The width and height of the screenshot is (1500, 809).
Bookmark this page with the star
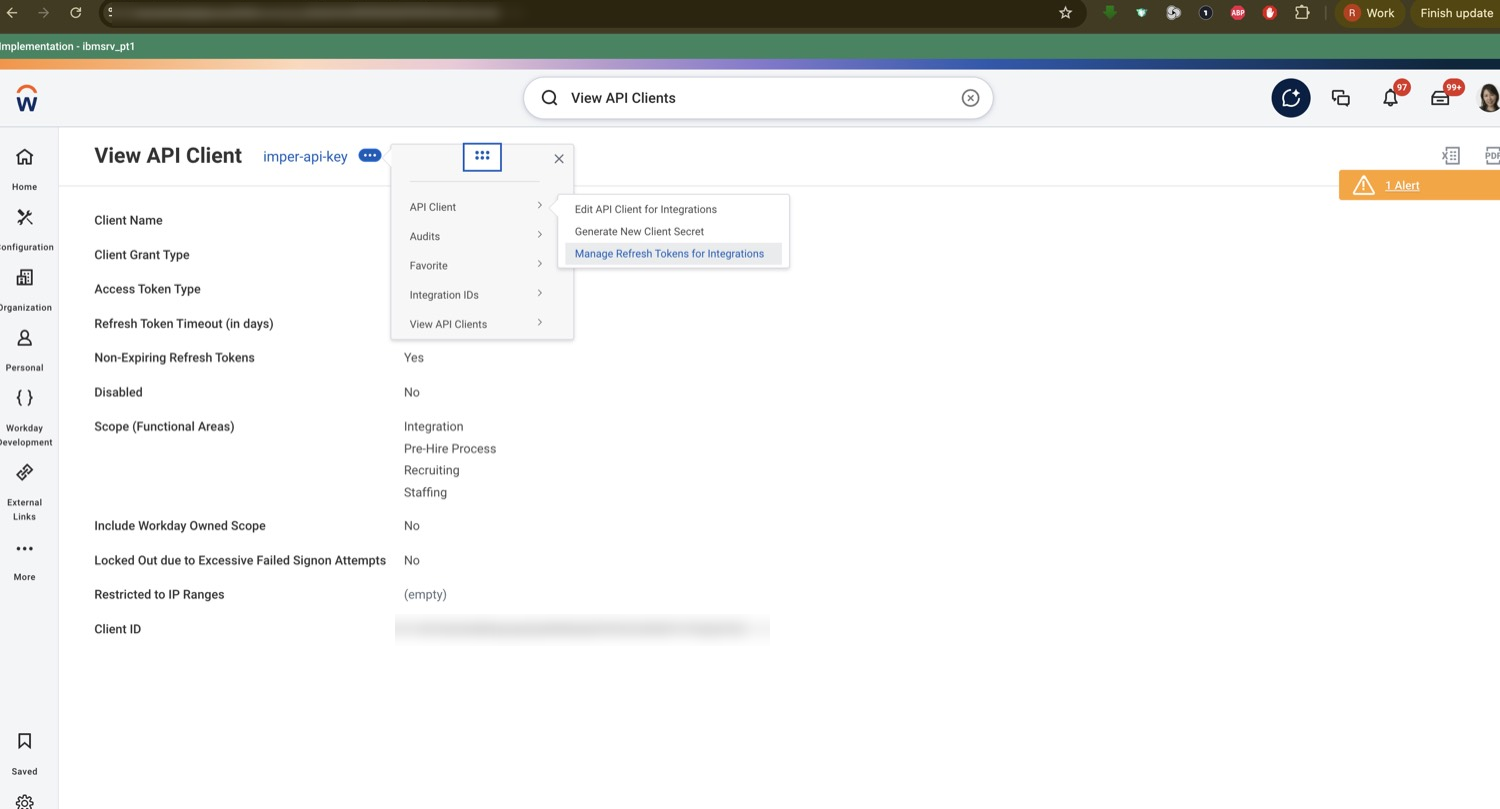tap(1065, 13)
